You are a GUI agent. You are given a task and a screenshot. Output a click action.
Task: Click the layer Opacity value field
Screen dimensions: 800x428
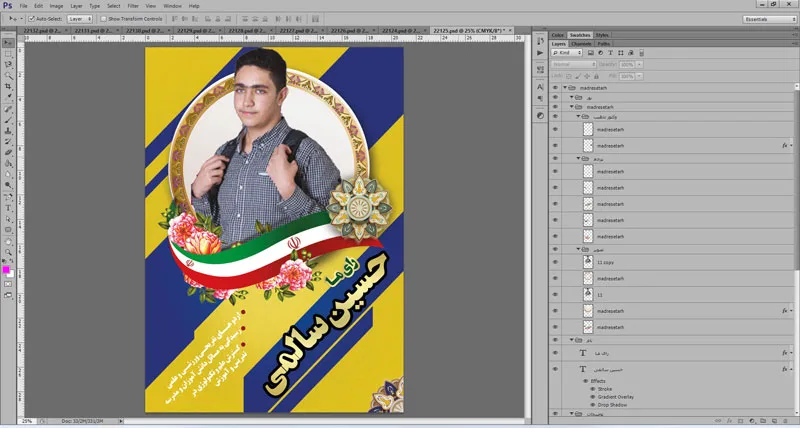[627, 65]
